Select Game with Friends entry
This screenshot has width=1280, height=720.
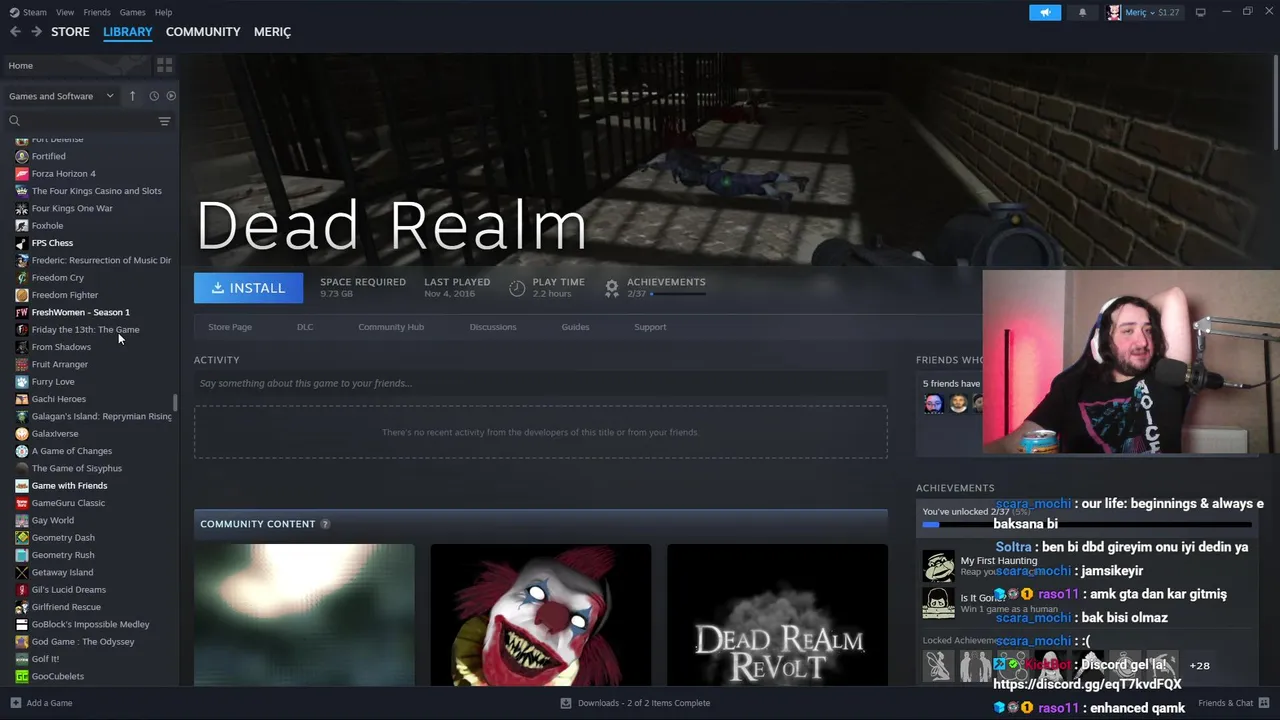(x=69, y=486)
